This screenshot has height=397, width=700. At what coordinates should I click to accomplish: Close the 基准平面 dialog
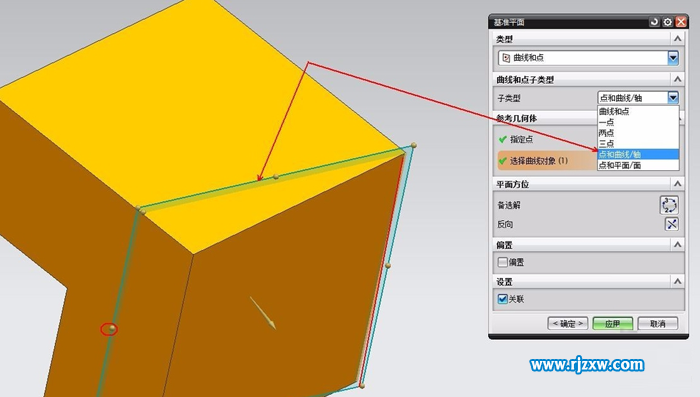pos(681,22)
